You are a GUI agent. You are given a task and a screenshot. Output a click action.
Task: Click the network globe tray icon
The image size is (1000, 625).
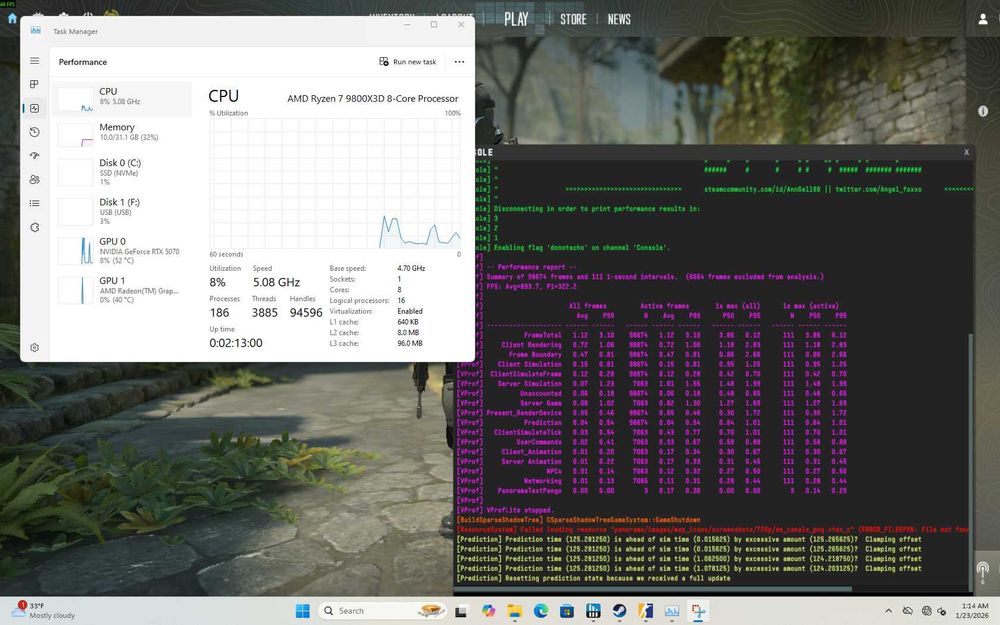pos(927,611)
